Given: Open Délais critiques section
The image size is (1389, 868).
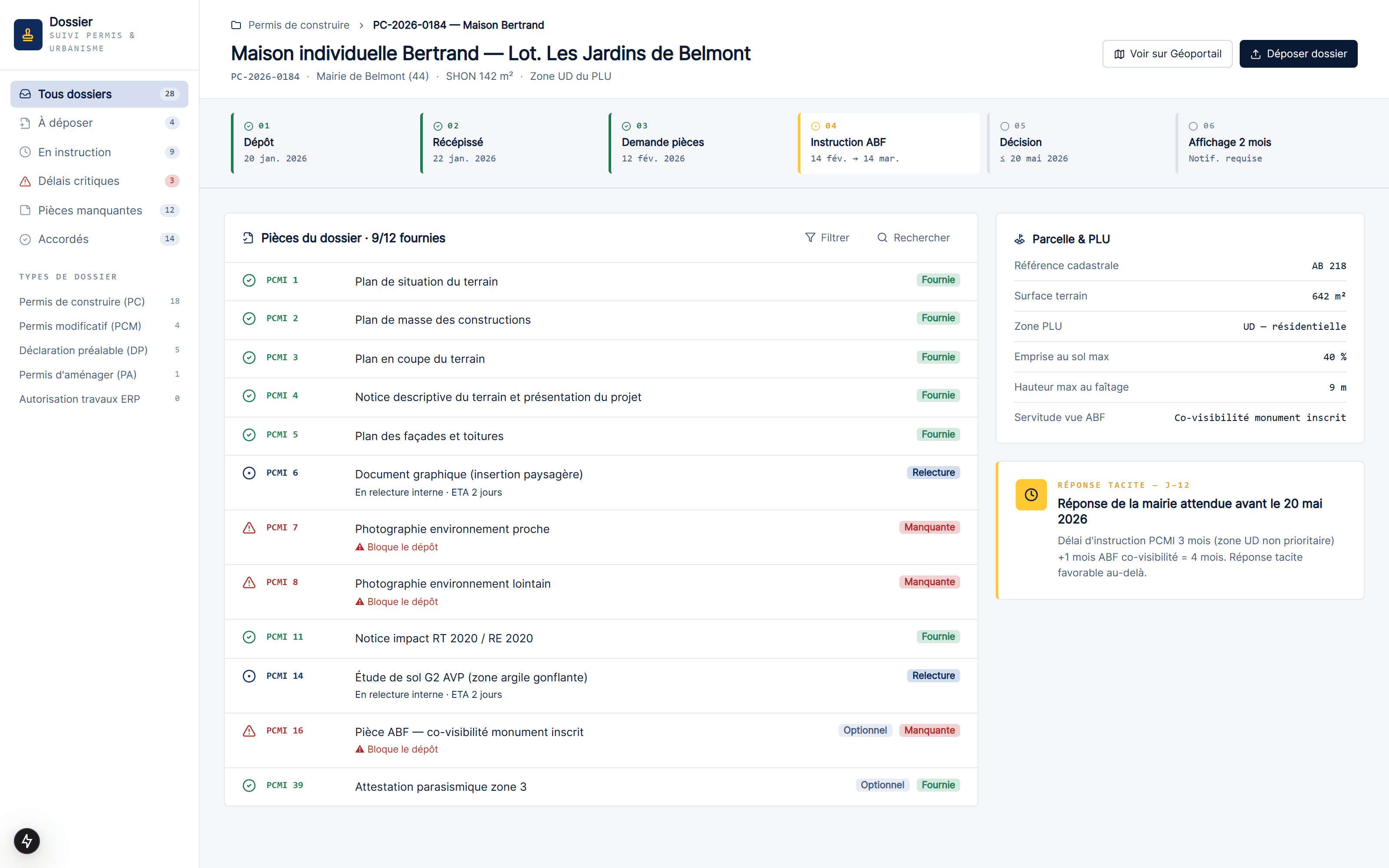Looking at the screenshot, I should [x=99, y=181].
